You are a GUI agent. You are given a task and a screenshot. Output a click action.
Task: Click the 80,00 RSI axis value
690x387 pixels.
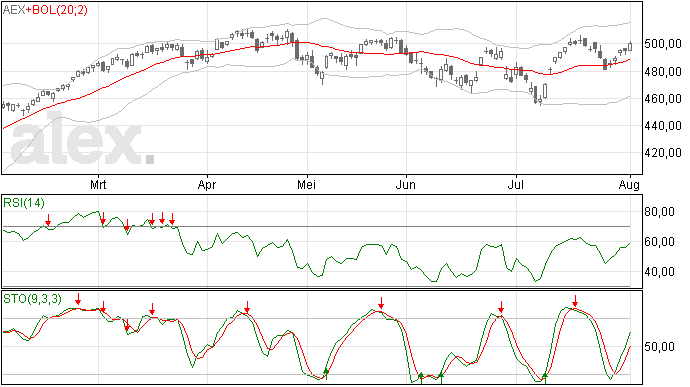(659, 212)
